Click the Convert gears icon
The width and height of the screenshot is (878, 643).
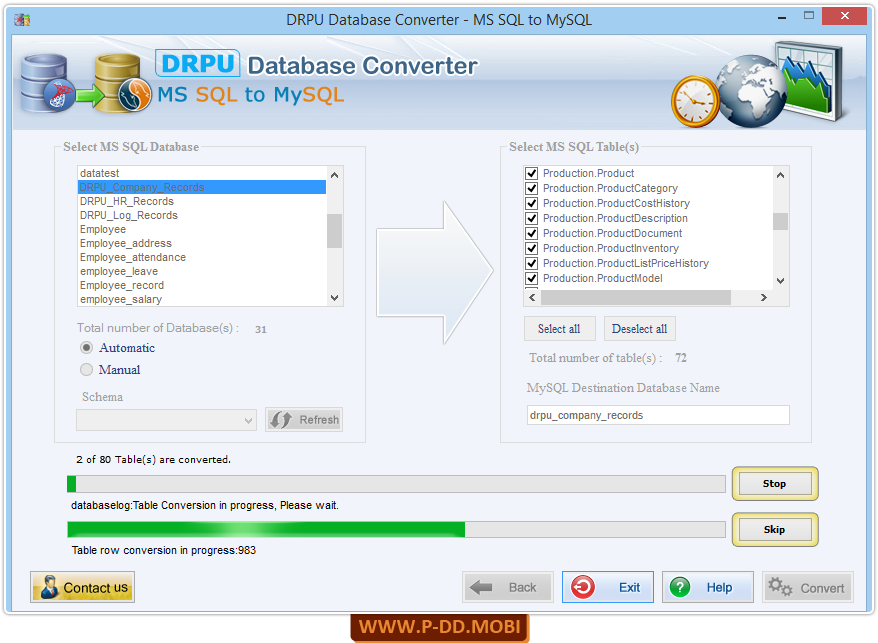tap(780, 587)
